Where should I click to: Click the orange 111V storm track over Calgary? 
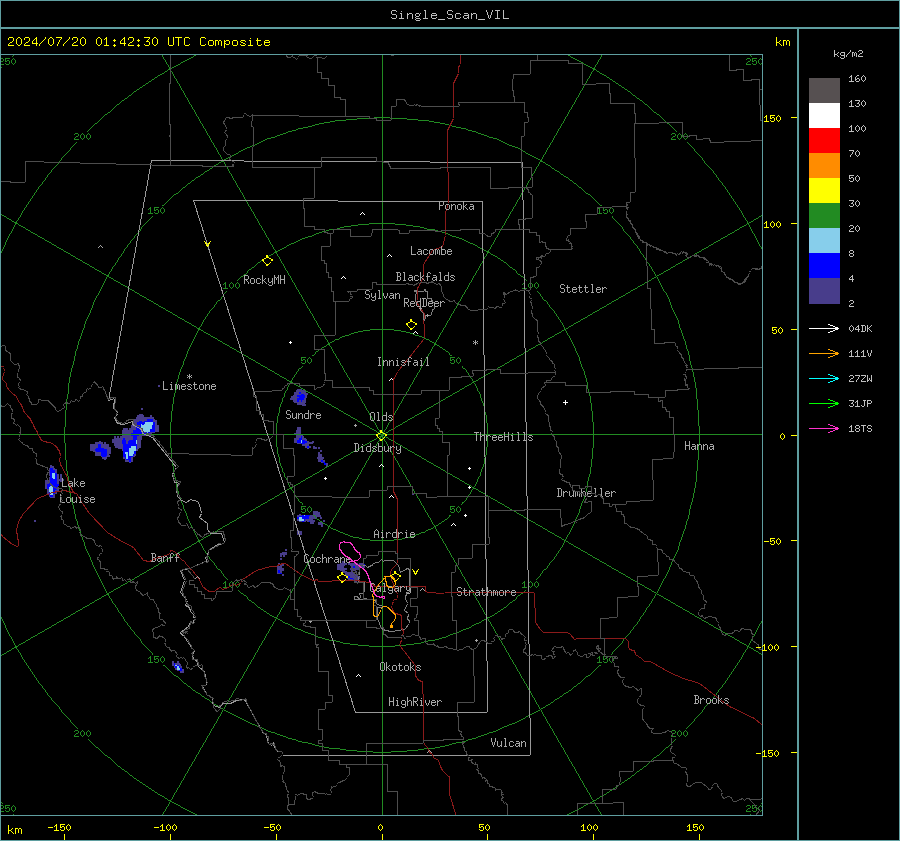point(386,600)
